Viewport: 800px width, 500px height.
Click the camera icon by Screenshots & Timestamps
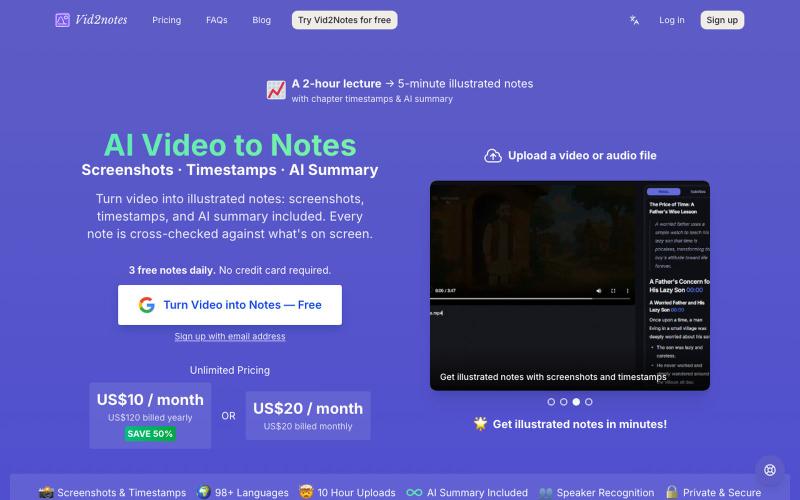[46, 492]
